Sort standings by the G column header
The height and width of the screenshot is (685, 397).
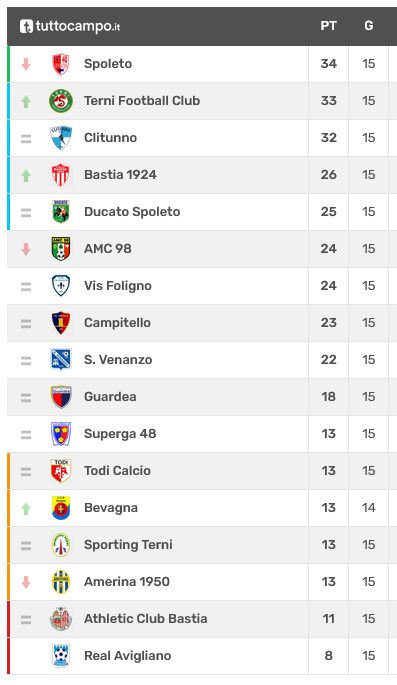coord(369,26)
